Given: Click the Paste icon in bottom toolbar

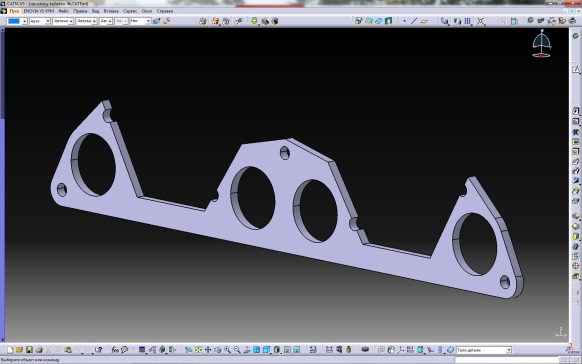Looking at the screenshot, I should click(x=68, y=350).
